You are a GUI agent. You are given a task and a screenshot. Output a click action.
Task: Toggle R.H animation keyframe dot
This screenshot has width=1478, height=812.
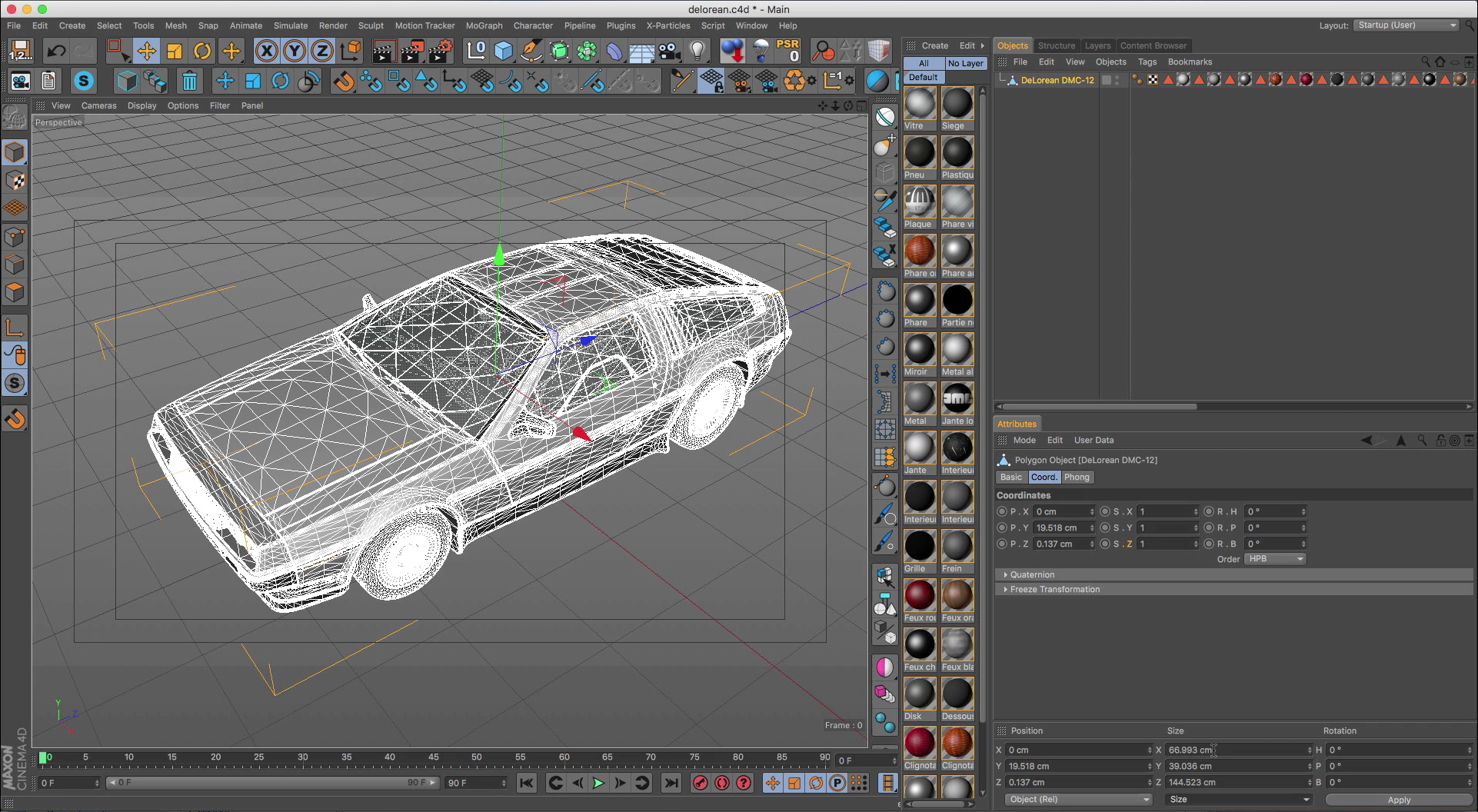(1209, 511)
